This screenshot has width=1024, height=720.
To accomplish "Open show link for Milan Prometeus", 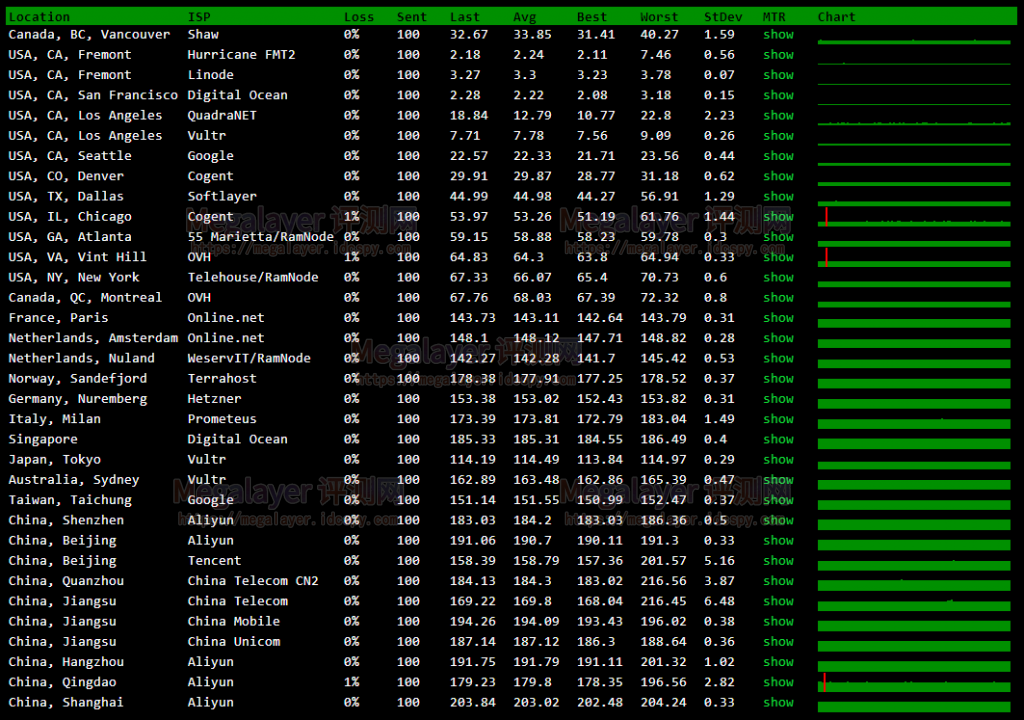I will point(778,419).
